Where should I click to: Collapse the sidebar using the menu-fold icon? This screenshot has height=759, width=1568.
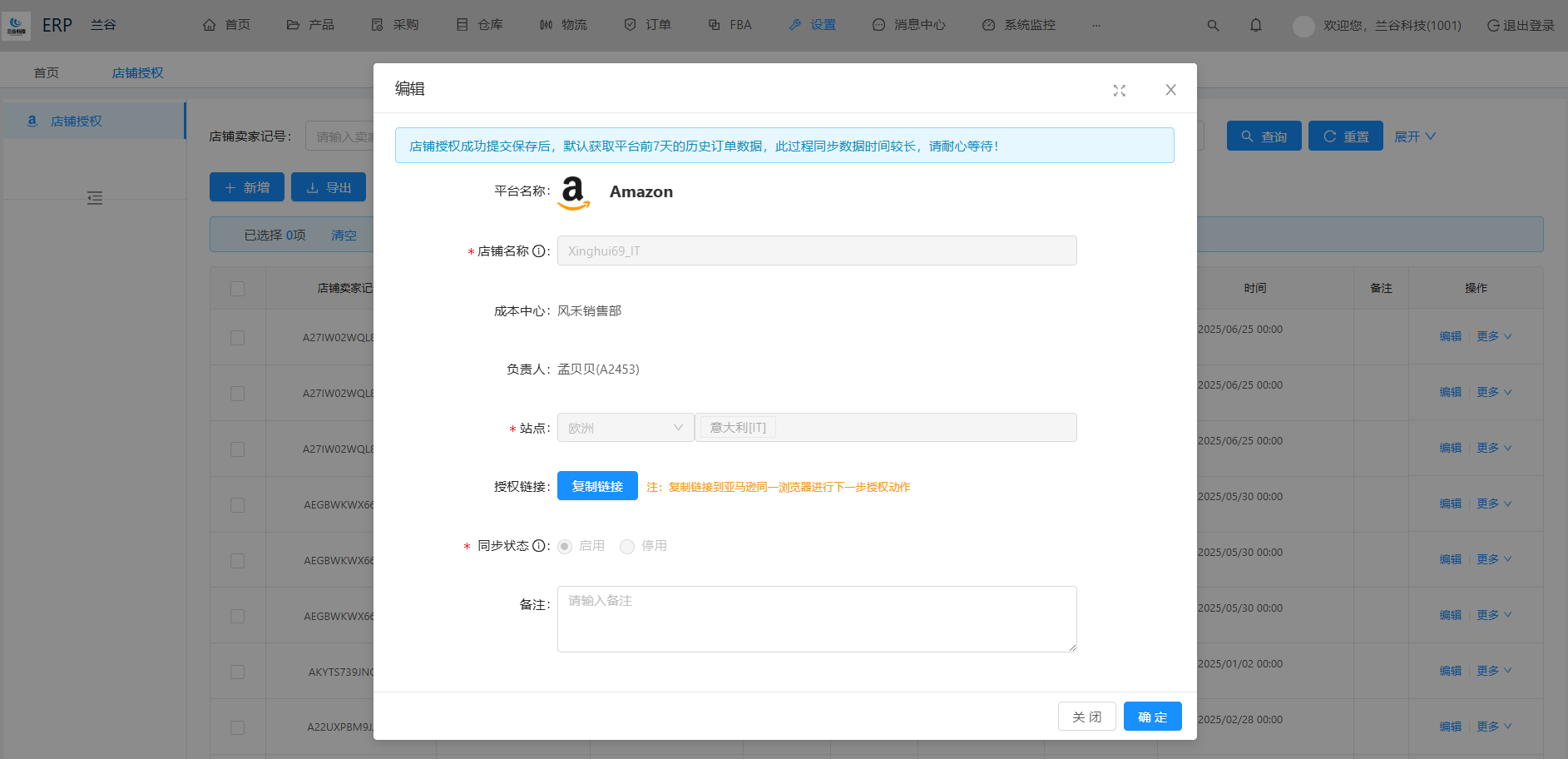[x=95, y=198]
